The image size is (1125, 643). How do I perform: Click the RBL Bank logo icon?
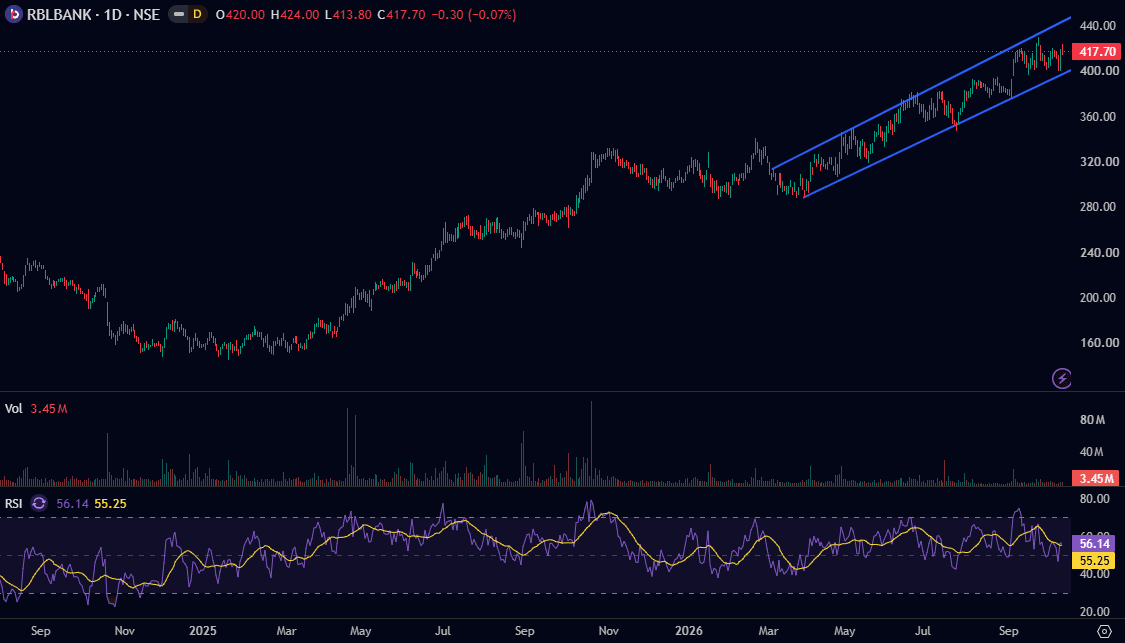(x=14, y=14)
